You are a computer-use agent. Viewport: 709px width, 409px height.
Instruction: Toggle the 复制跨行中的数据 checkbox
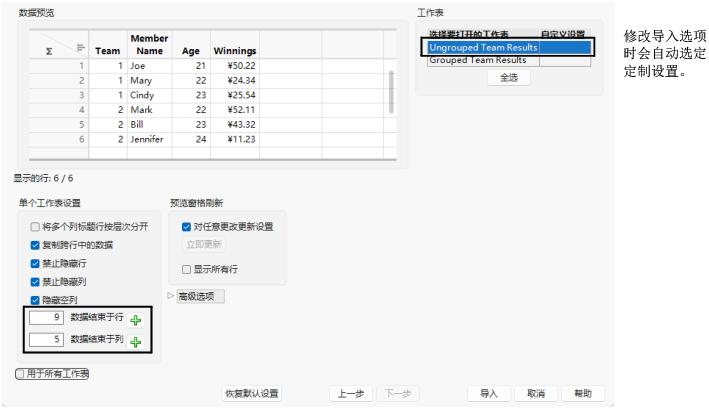[35, 245]
